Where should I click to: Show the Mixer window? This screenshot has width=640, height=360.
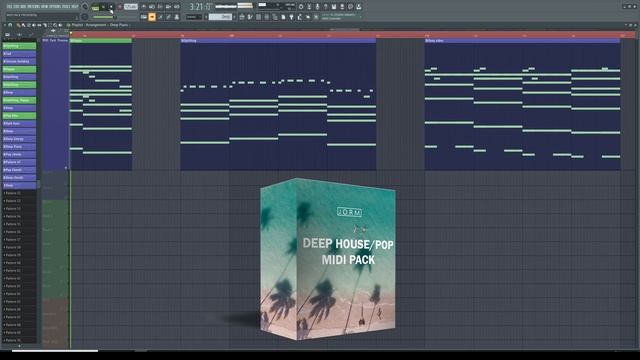pos(267,17)
